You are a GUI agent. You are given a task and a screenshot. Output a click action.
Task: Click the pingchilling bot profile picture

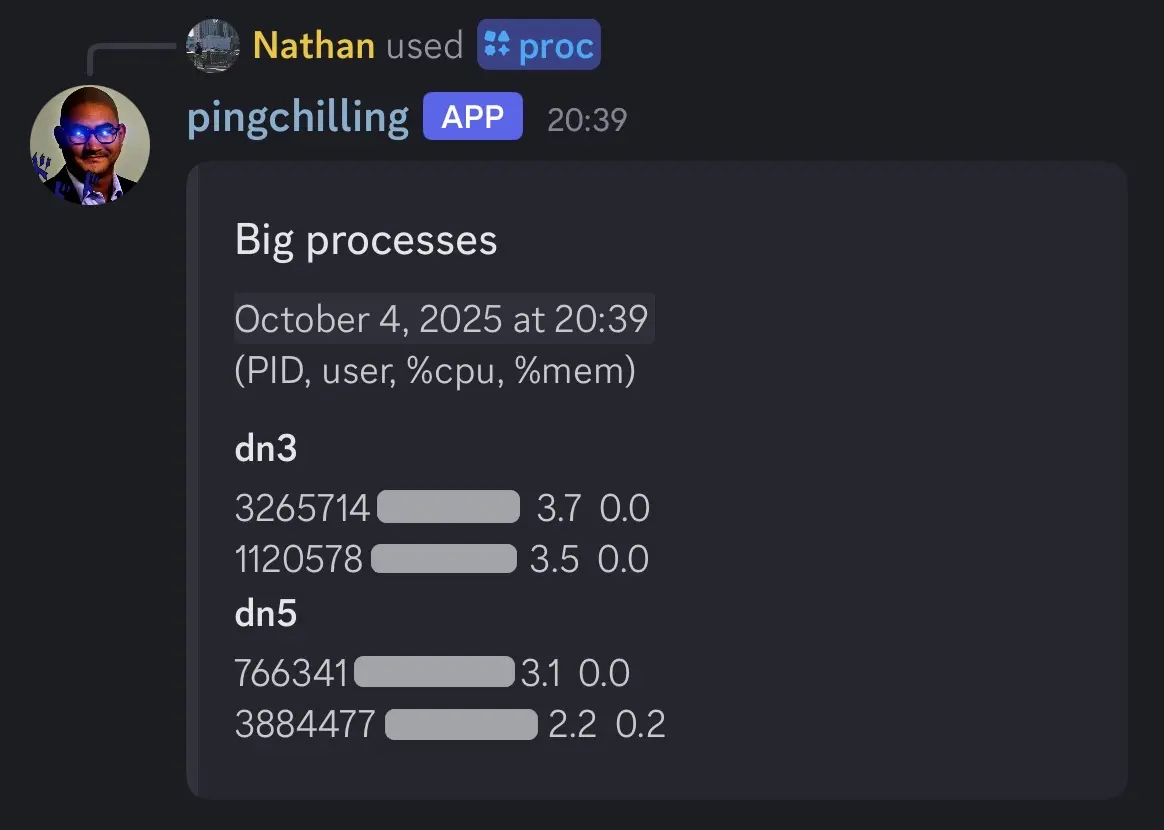(x=90, y=145)
